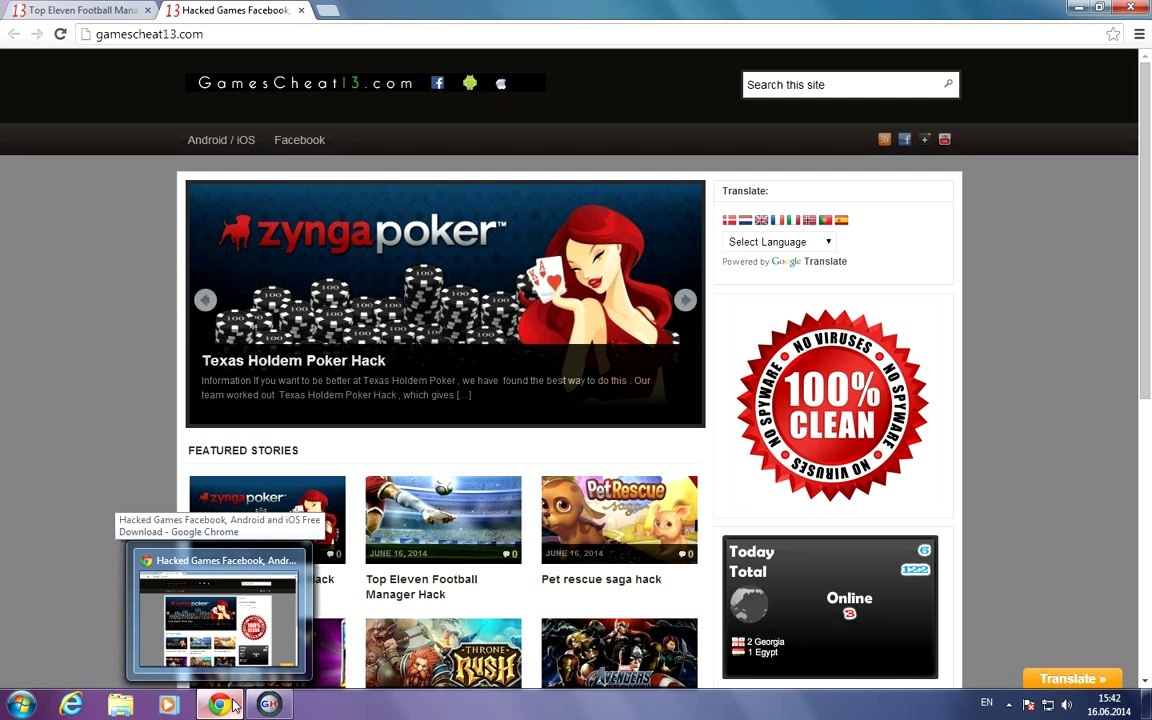Open the YouTube icon in navigation bar

pos(945,140)
